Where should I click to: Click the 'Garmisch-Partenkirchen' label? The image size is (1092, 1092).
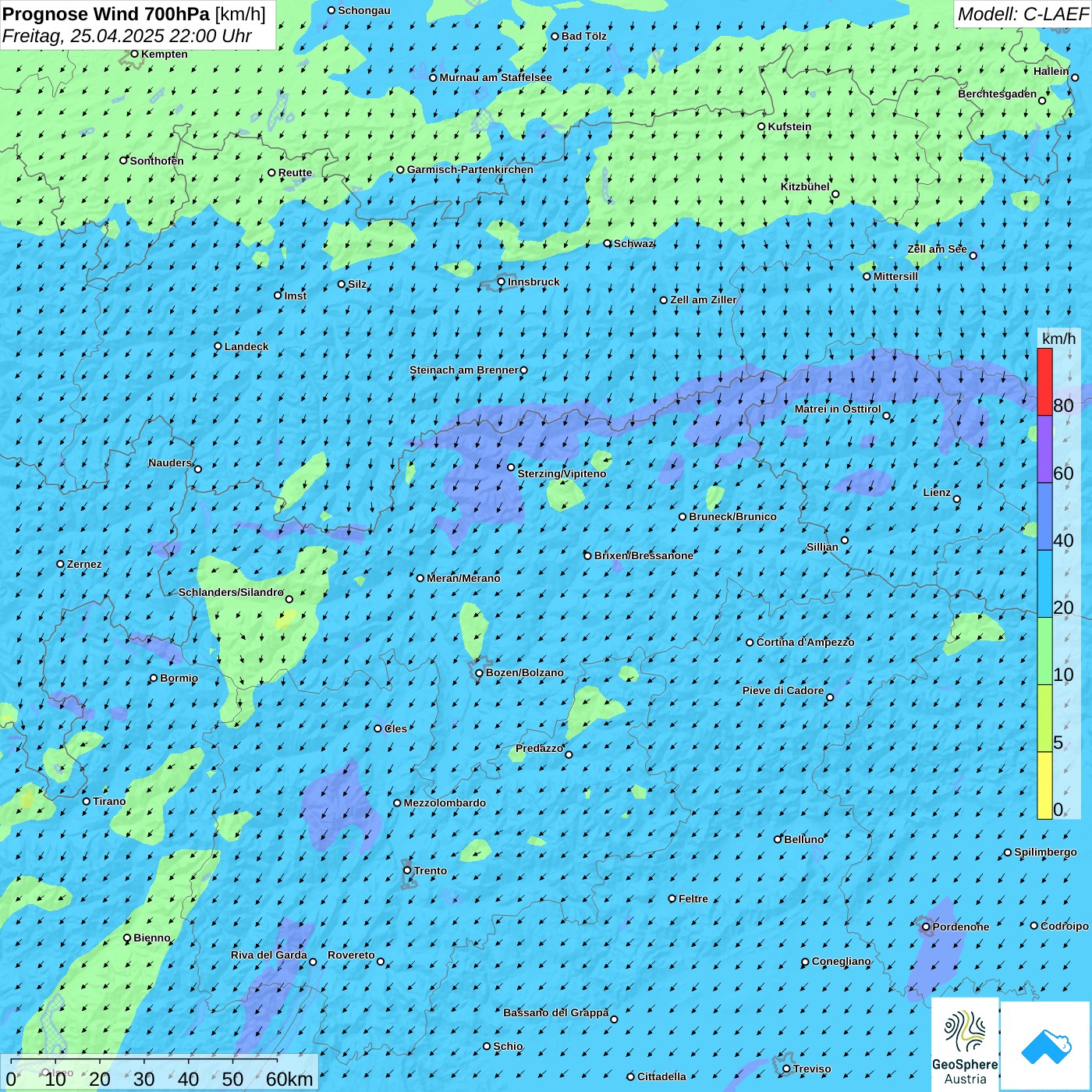[470, 169]
